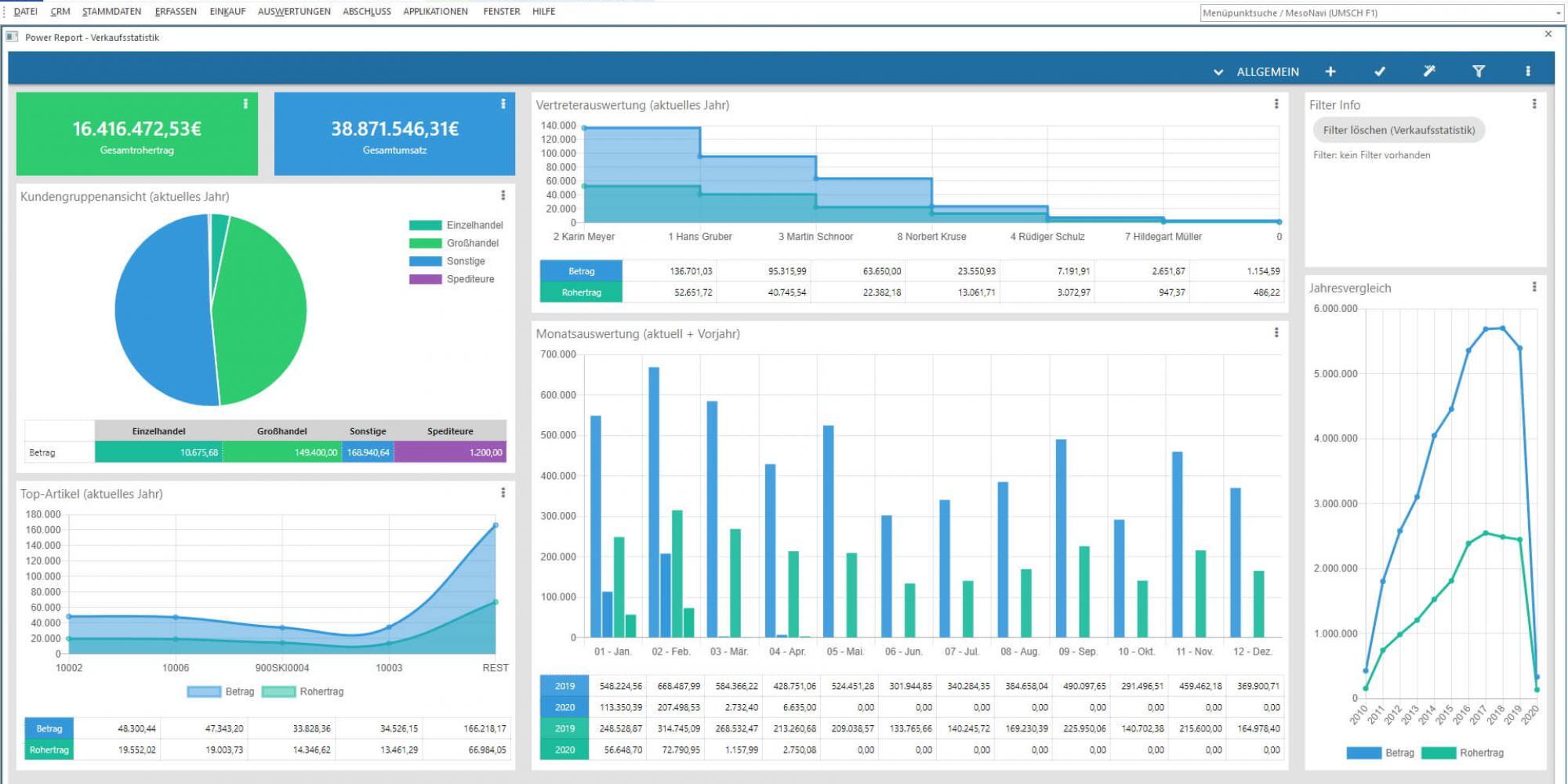This screenshot has width=1568, height=784.
Task: Click Großhandel Betrag cell 149.400,00
Action: 282,452
